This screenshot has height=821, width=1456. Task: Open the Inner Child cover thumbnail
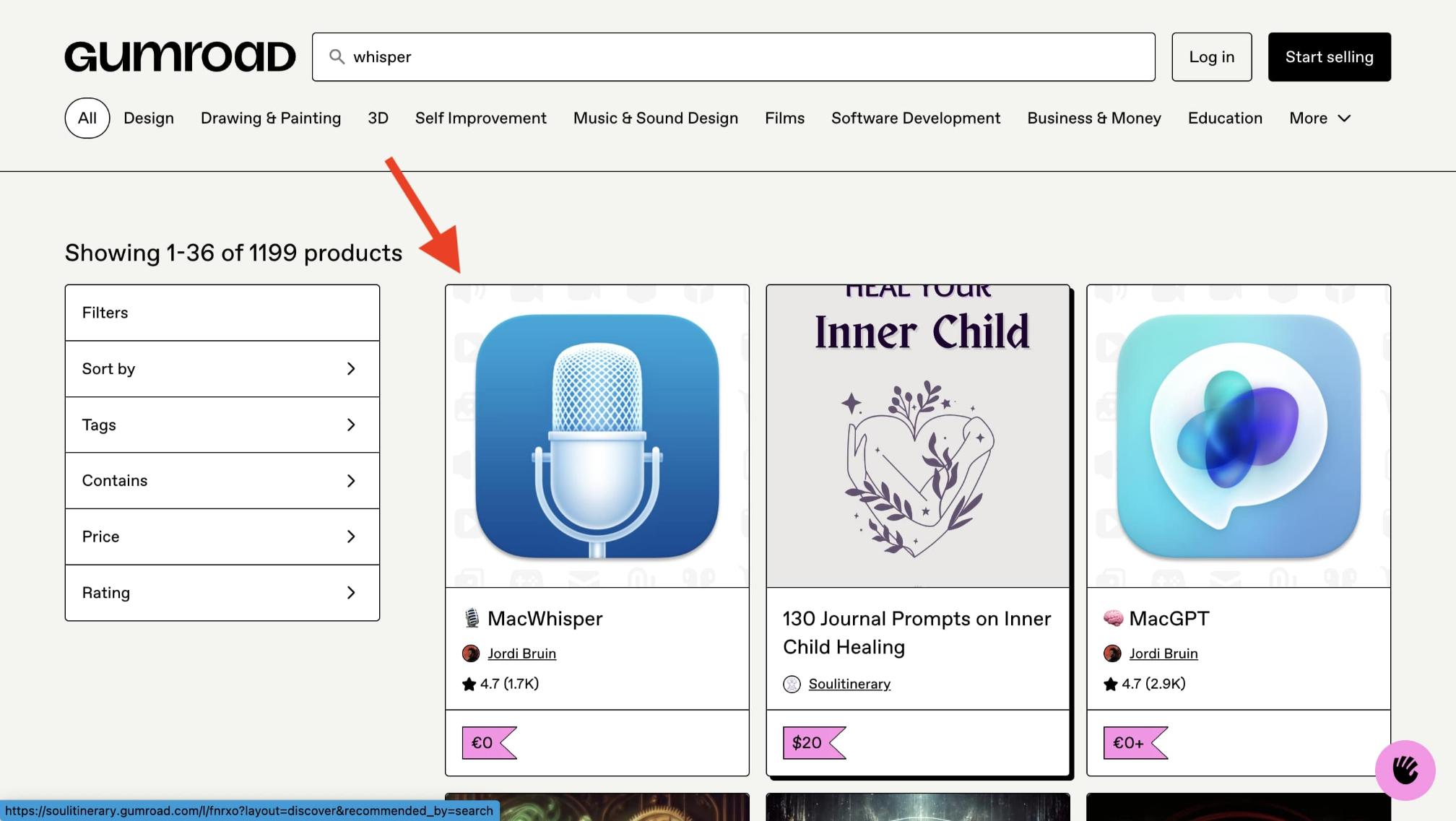pyautogui.click(x=918, y=436)
